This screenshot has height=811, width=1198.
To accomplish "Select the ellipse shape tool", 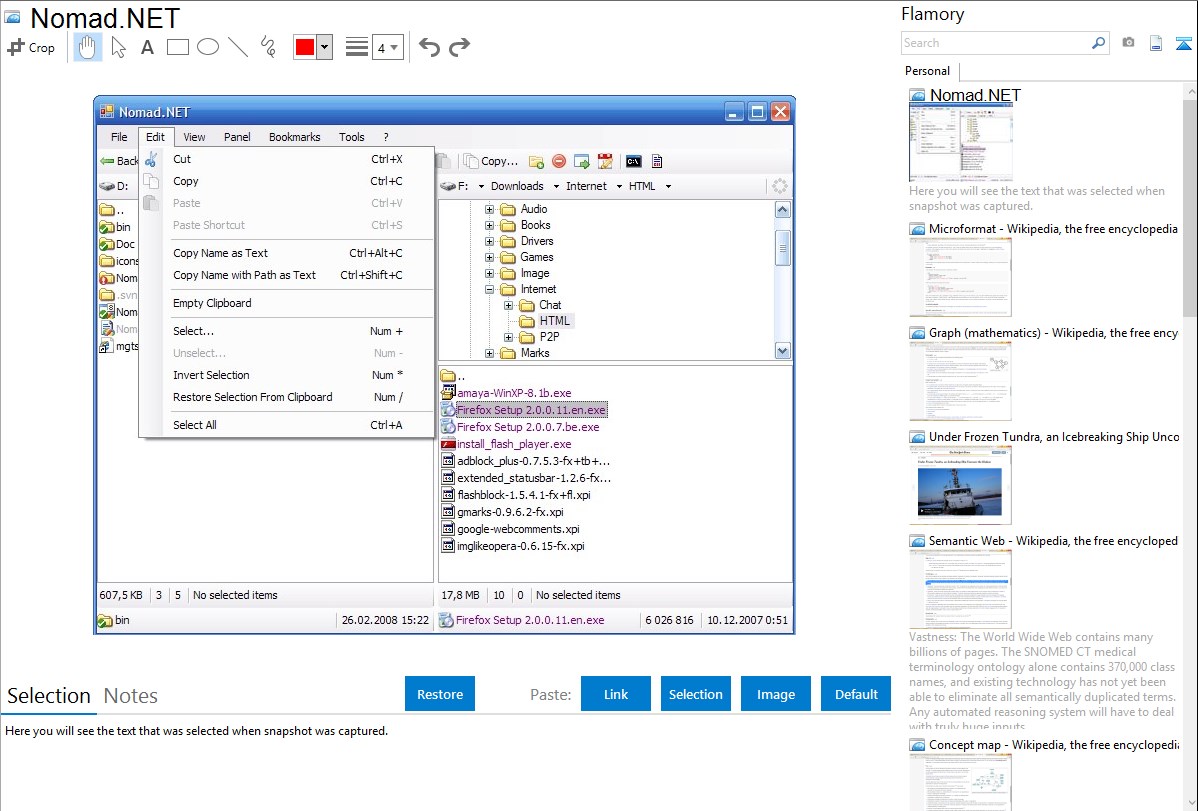I will click(x=208, y=47).
